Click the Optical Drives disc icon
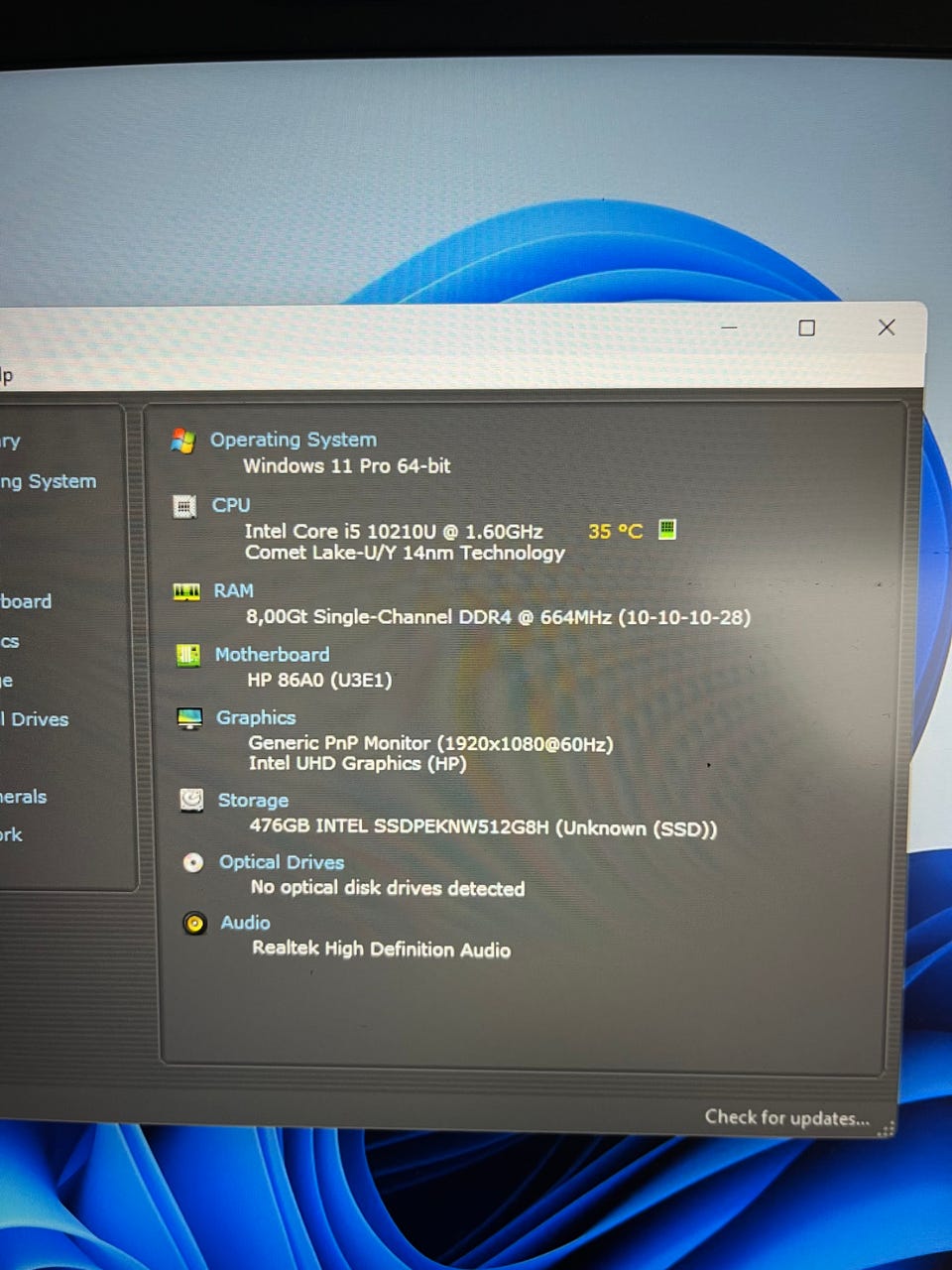952x1270 pixels. pyautogui.click(x=193, y=863)
